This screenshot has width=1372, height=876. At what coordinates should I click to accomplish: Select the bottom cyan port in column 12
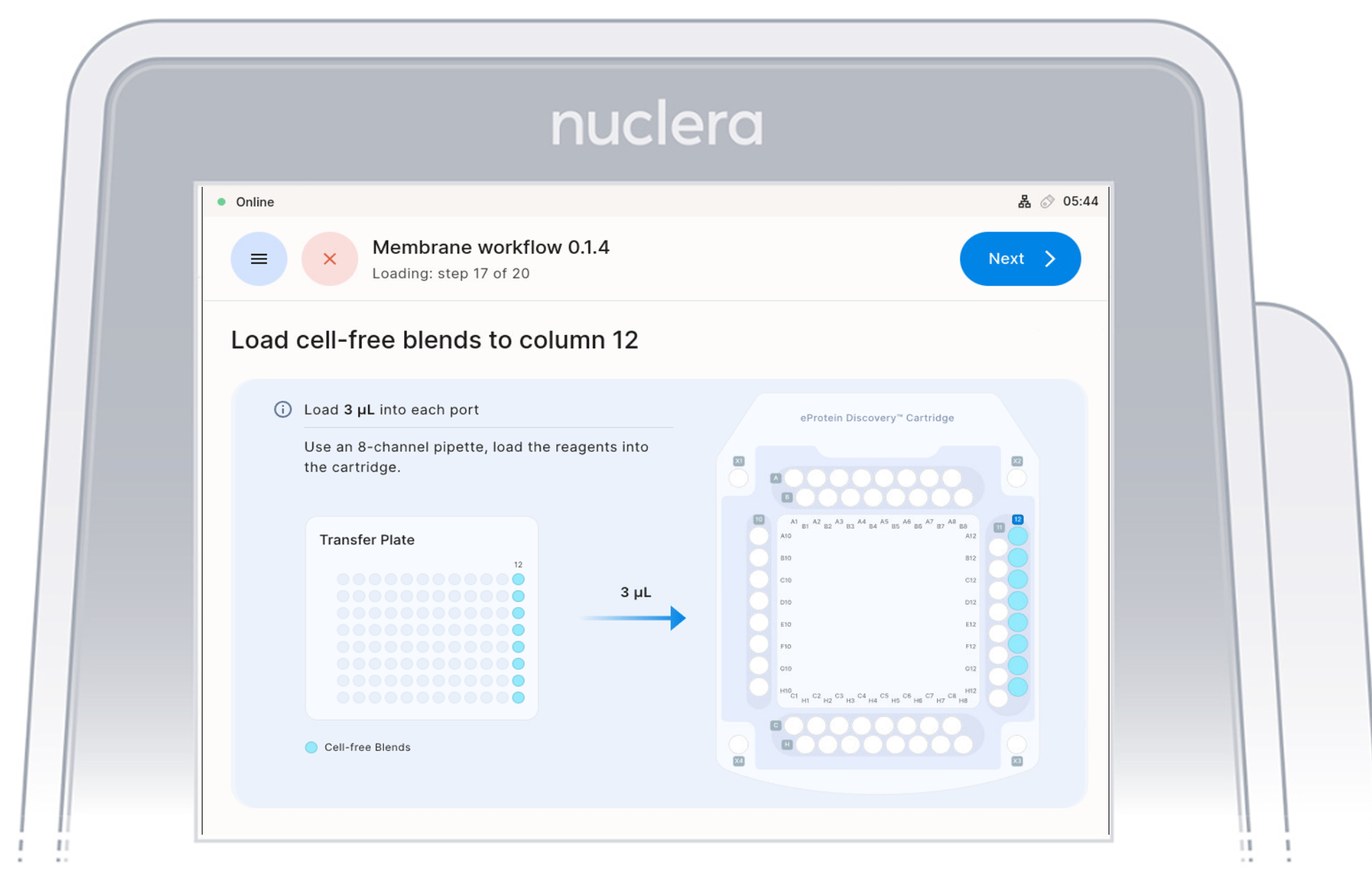point(1018,687)
